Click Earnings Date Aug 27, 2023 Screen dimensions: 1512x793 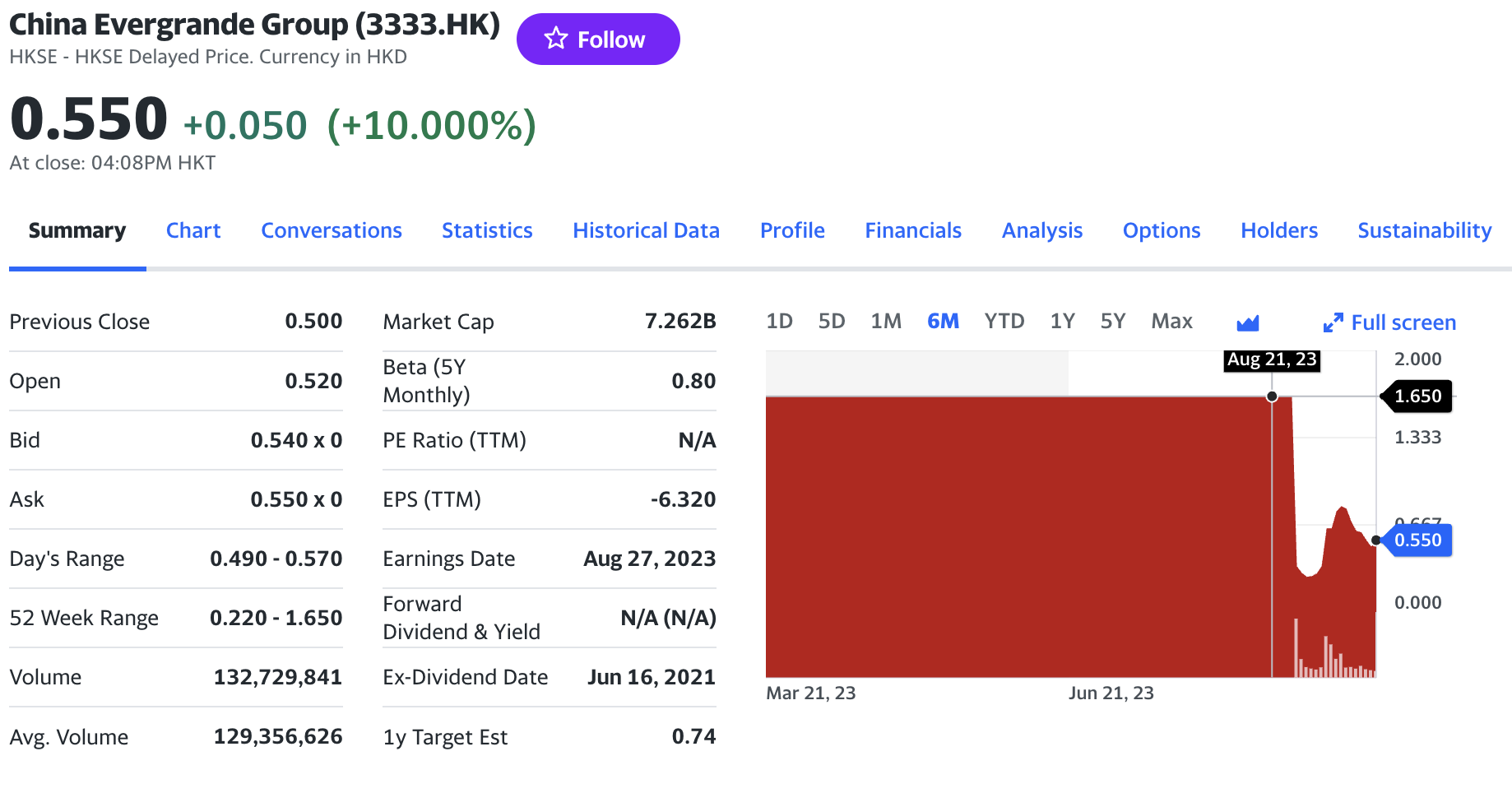click(649, 559)
